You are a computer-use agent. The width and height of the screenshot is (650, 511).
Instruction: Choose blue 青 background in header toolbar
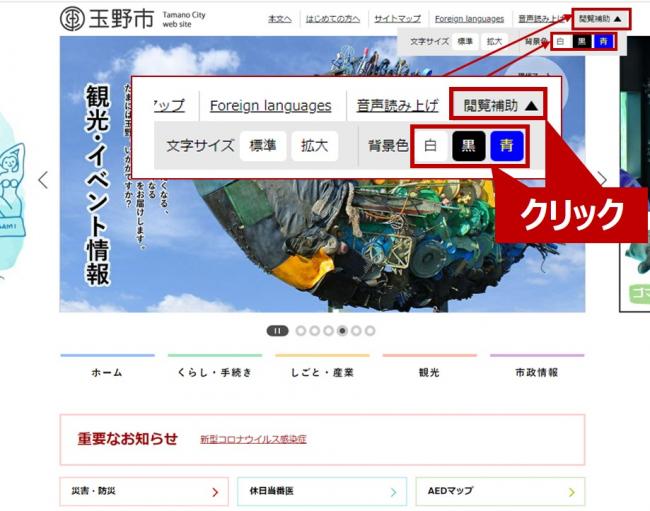[603, 41]
